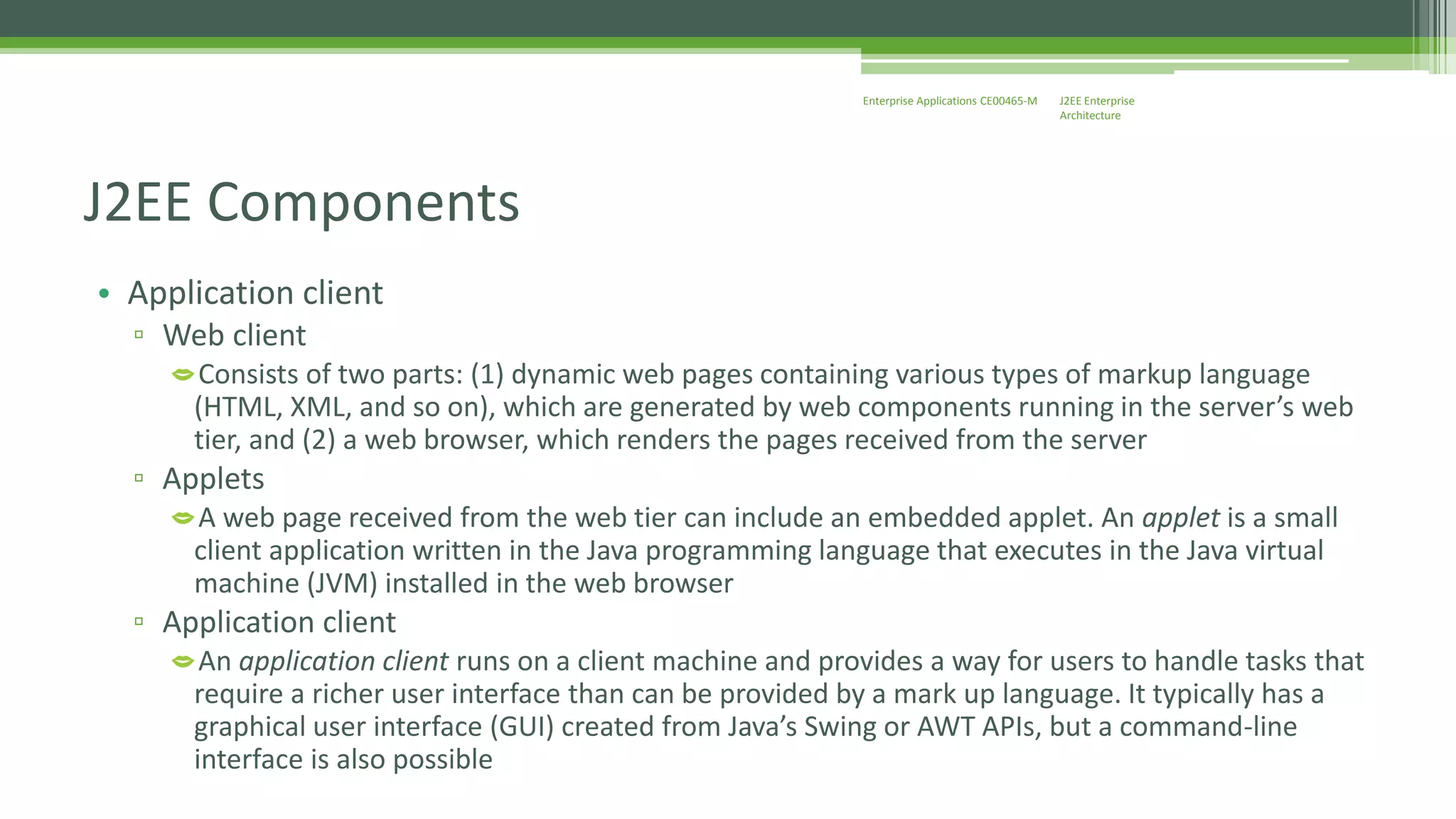The height and width of the screenshot is (819, 1456).
Task: Click the green leaf bullet before 'Consists of two parts'
Action: pyautogui.click(x=183, y=374)
